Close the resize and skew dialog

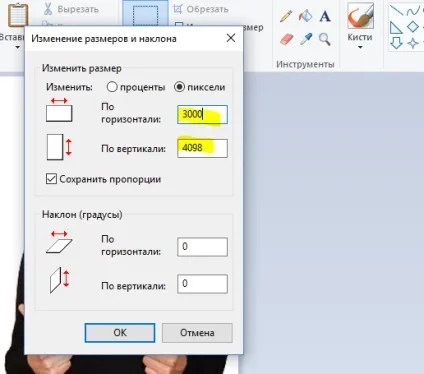pos(231,38)
